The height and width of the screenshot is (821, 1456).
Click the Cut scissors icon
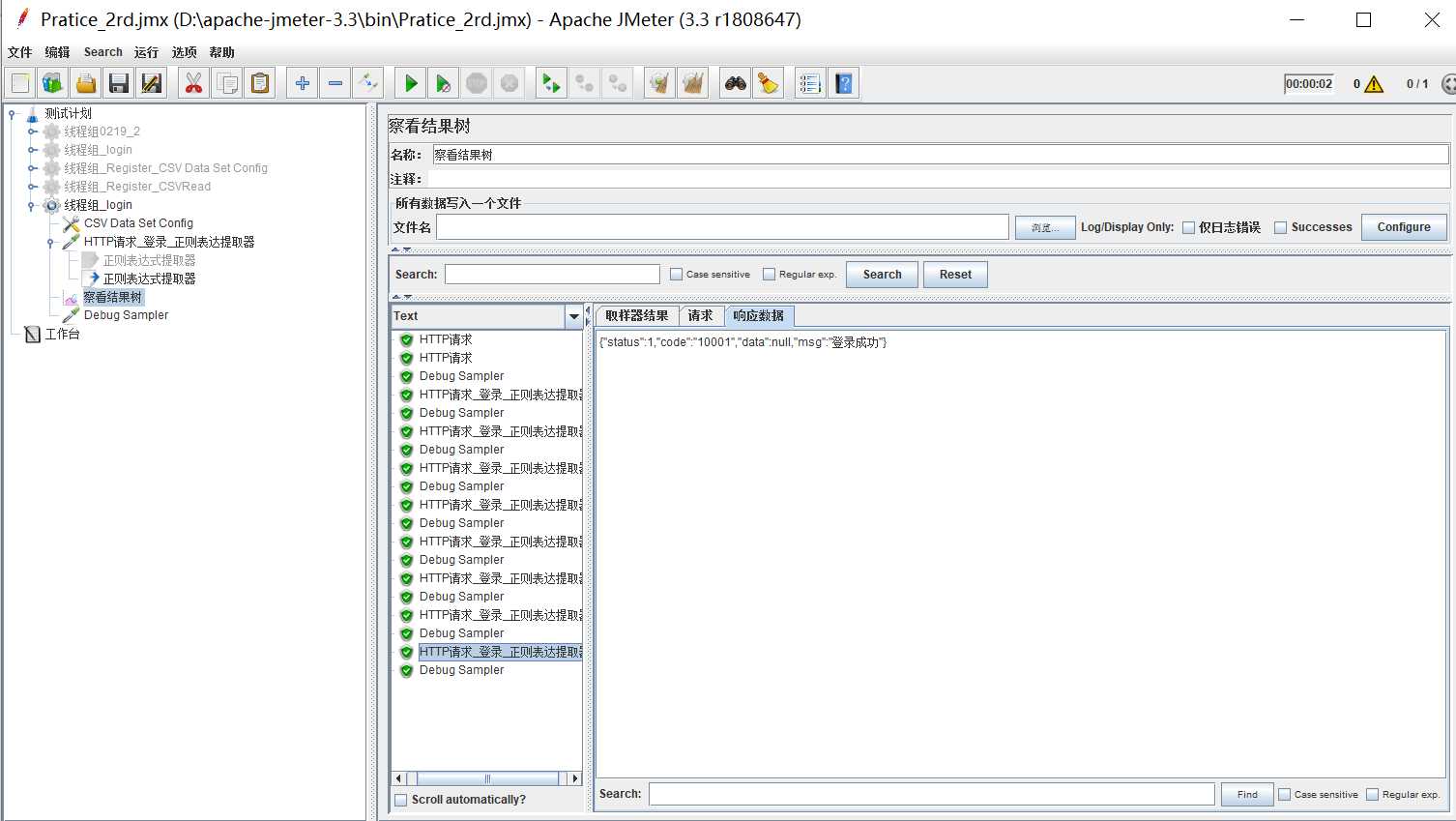193,84
